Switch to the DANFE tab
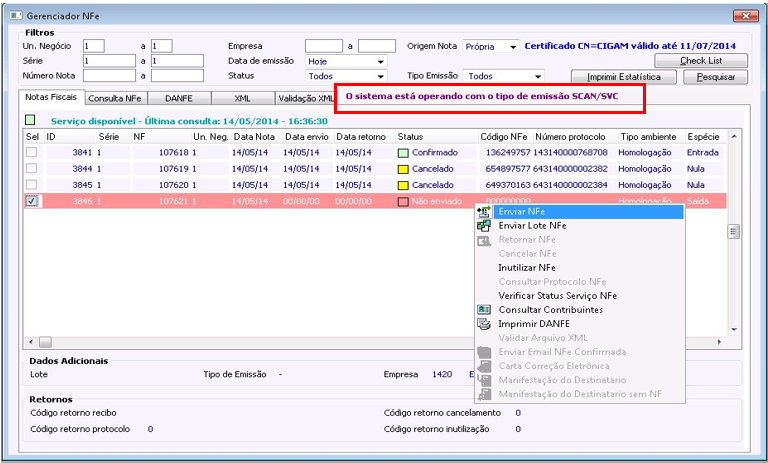This screenshot has height=463, width=768. click(179, 98)
